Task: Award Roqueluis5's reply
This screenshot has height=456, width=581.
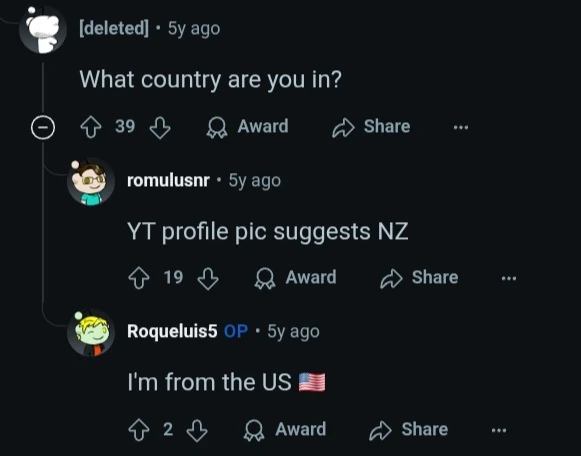Action: pos(285,430)
